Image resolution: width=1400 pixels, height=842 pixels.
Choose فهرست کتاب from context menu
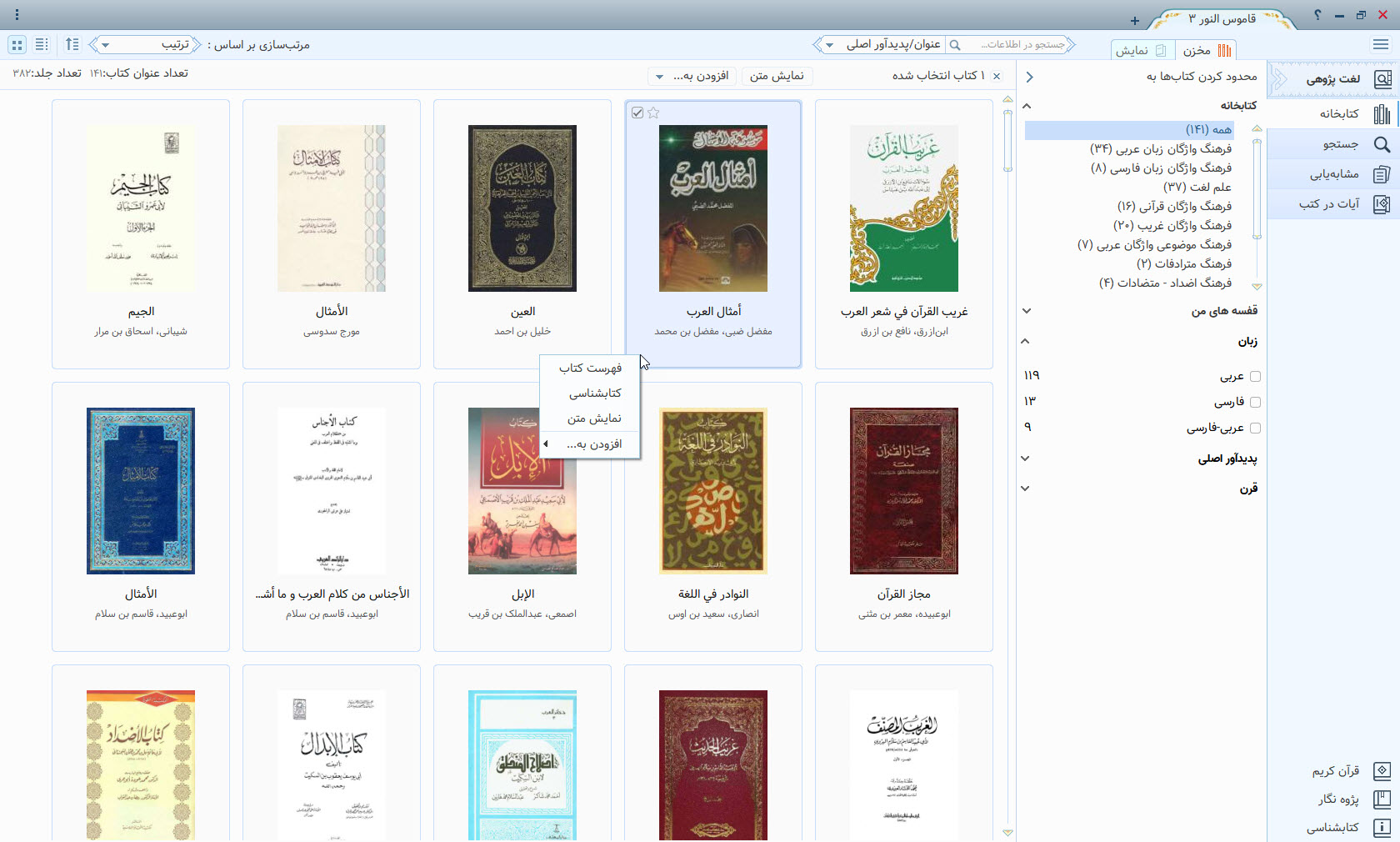(x=590, y=368)
